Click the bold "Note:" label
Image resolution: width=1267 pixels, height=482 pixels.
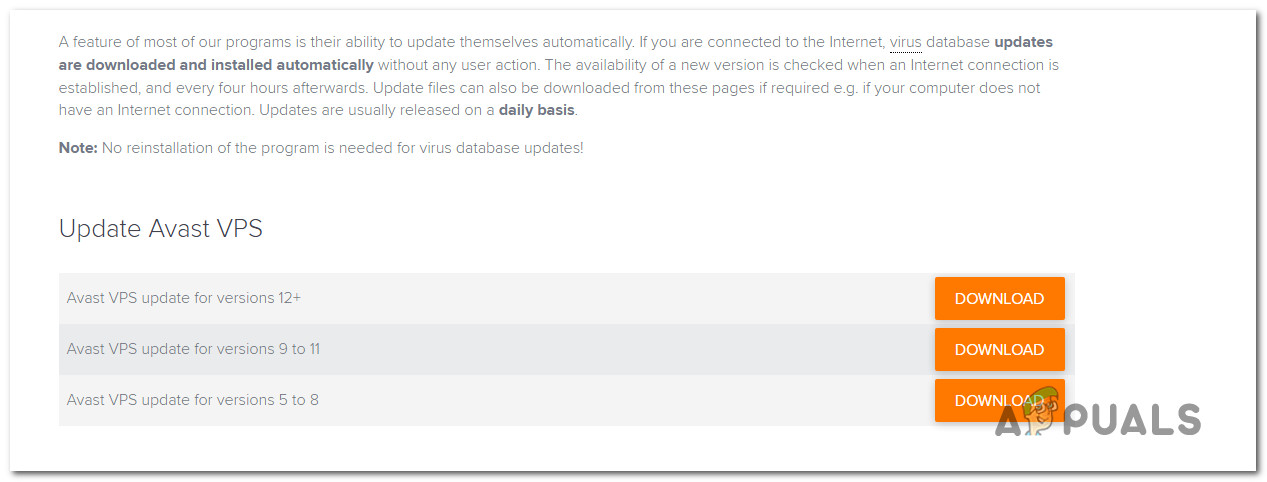[78, 148]
